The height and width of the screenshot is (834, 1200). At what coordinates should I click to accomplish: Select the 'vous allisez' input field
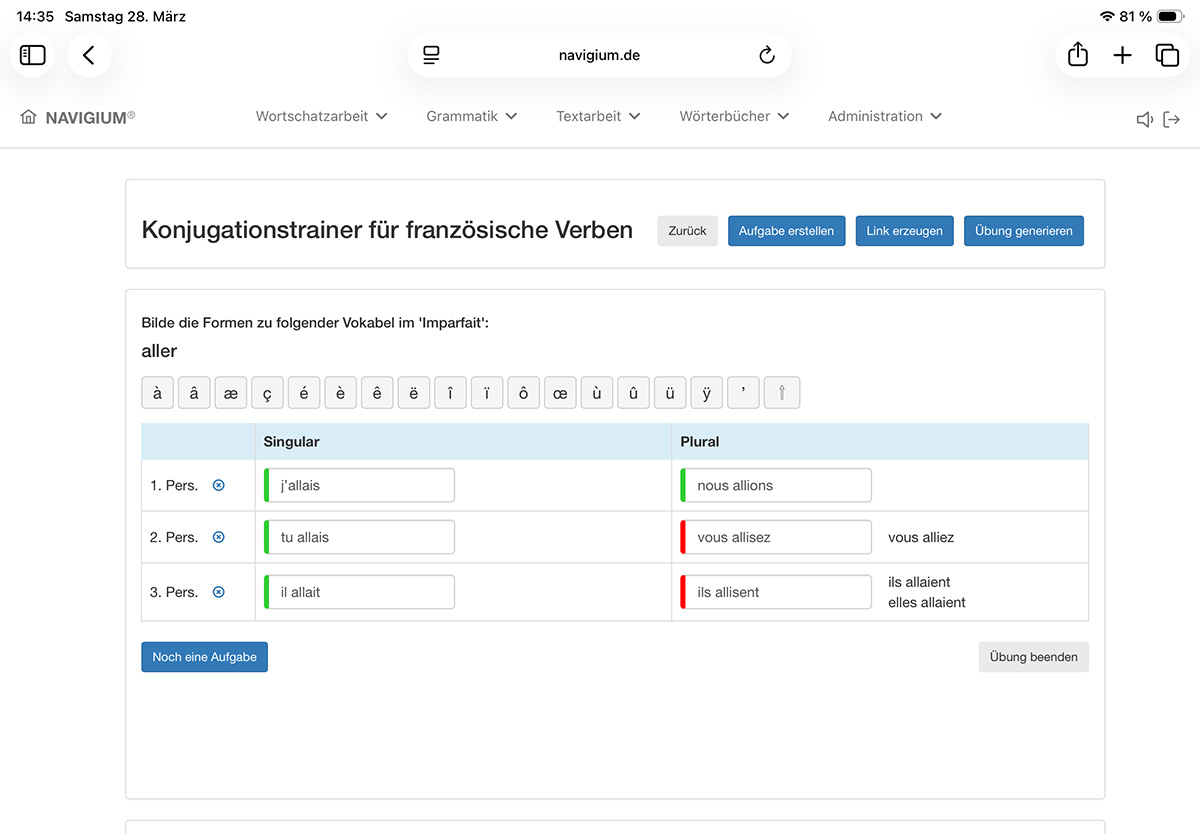(776, 537)
